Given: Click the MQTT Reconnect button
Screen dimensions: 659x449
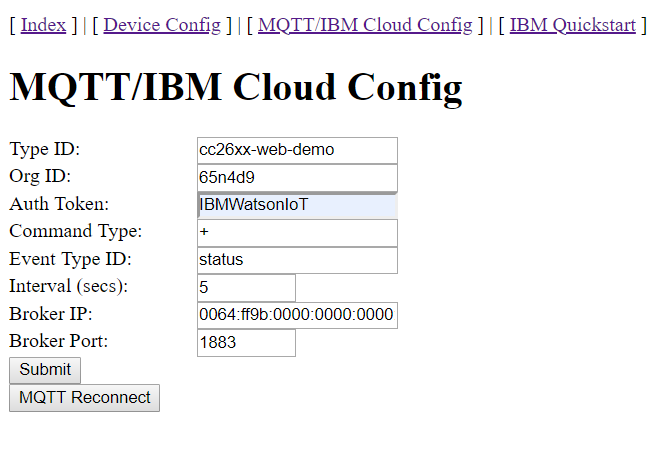Looking at the screenshot, I should (84, 398).
